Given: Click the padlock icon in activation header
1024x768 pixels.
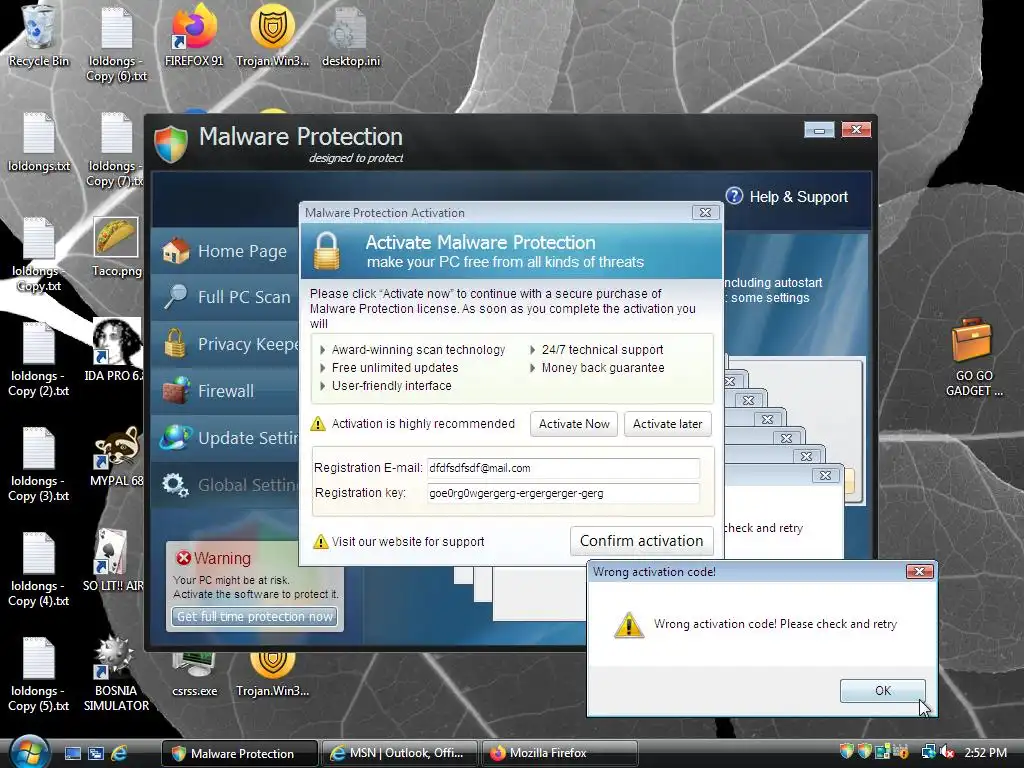Looking at the screenshot, I should 327,250.
